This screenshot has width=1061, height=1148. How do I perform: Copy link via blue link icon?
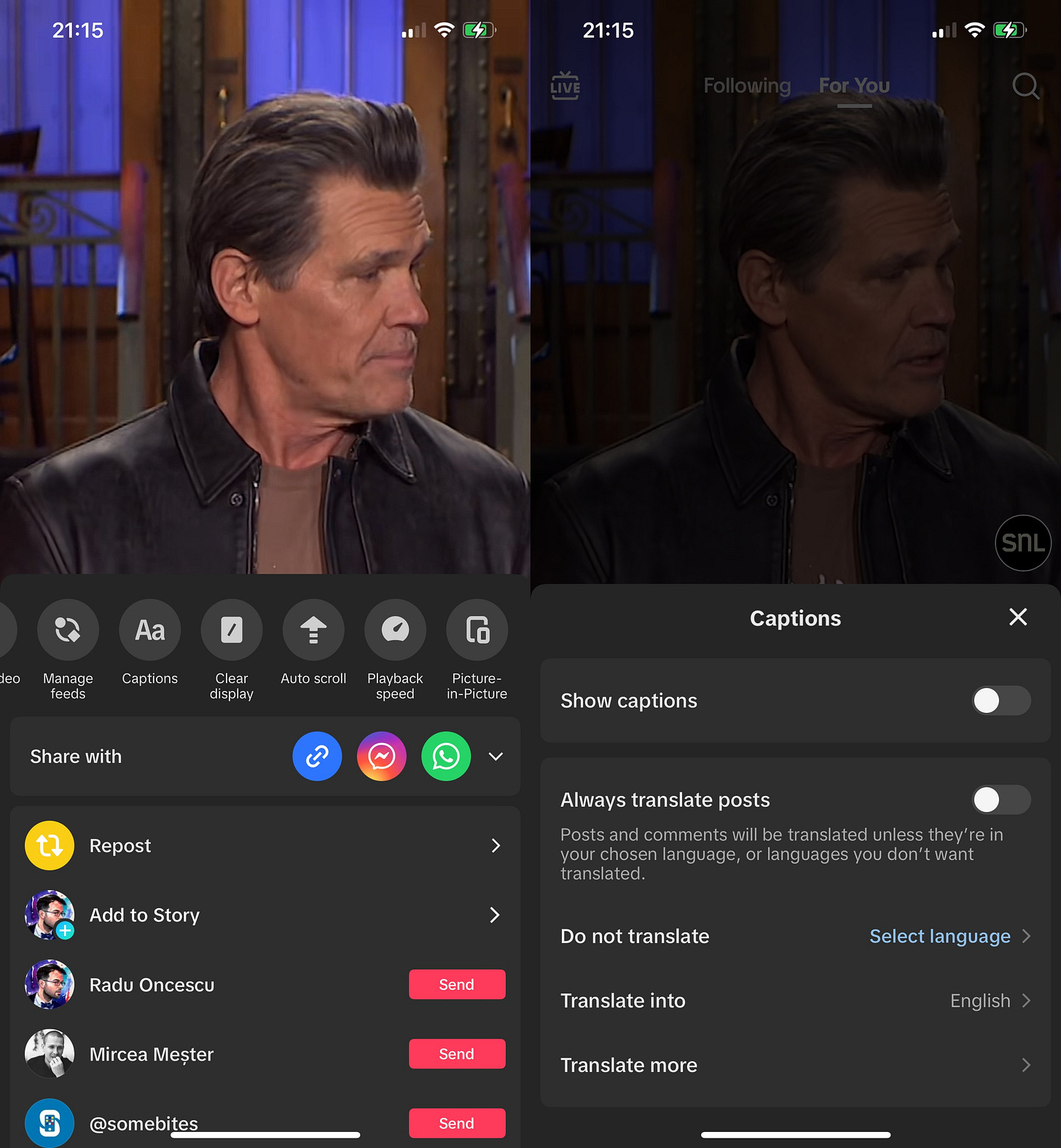pyautogui.click(x=317, y=757)
